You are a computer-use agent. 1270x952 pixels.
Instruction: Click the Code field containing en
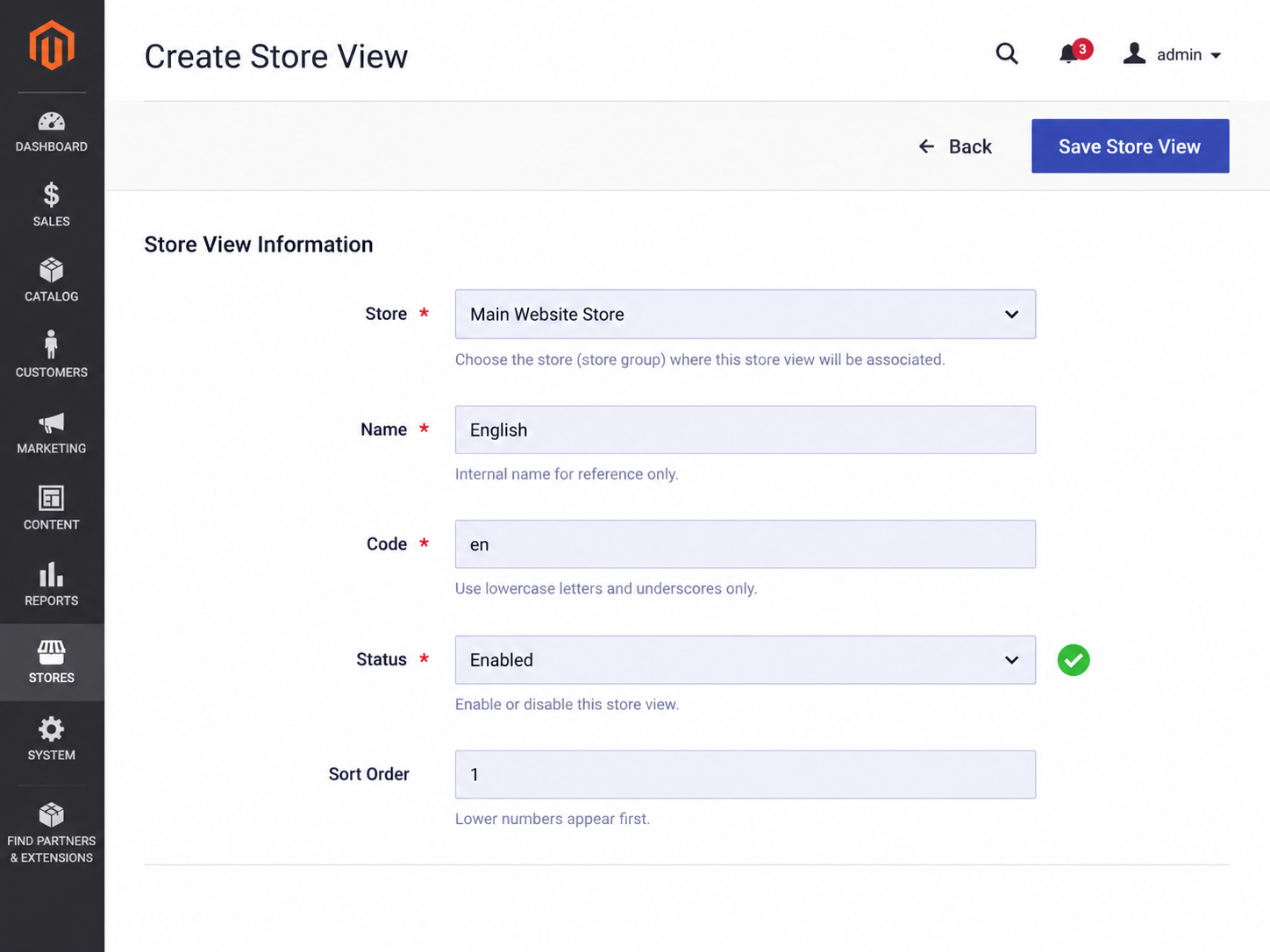[745, 544]
